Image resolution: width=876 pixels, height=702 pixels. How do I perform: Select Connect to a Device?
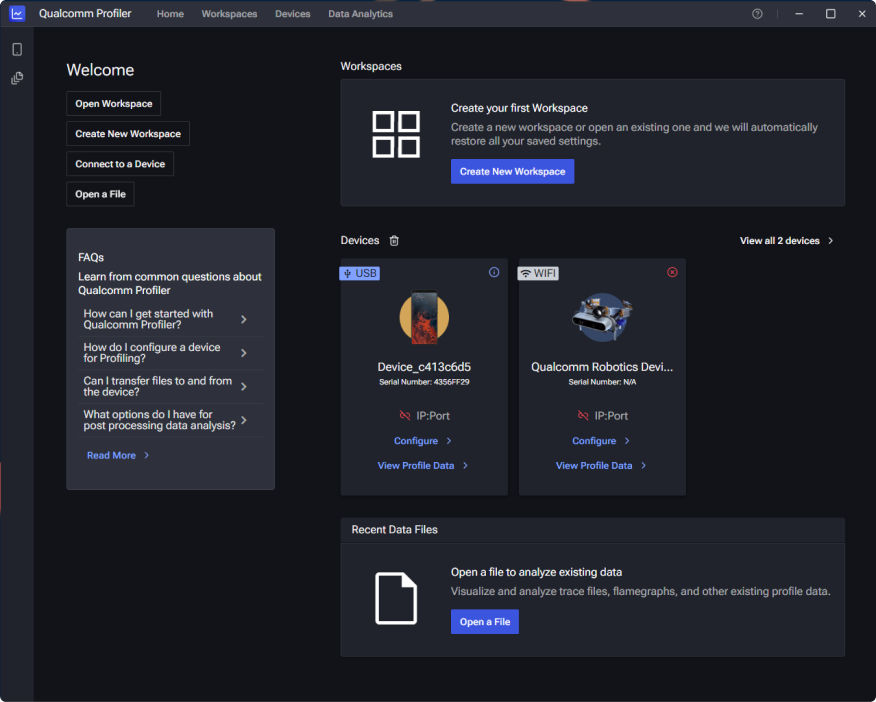(120, 163)
